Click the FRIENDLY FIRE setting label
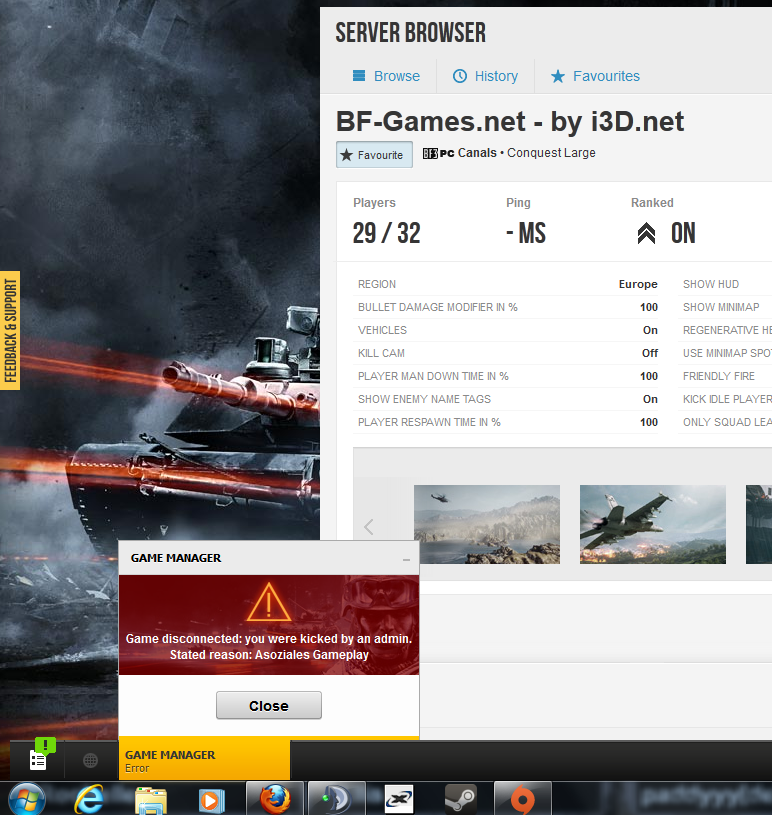 718,376
